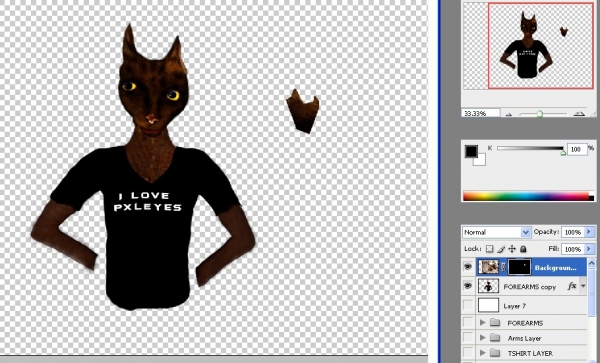Click the TSHIRT LAYER folder icon
This screenshot has width=600, height=363.
tap(495, 353)
